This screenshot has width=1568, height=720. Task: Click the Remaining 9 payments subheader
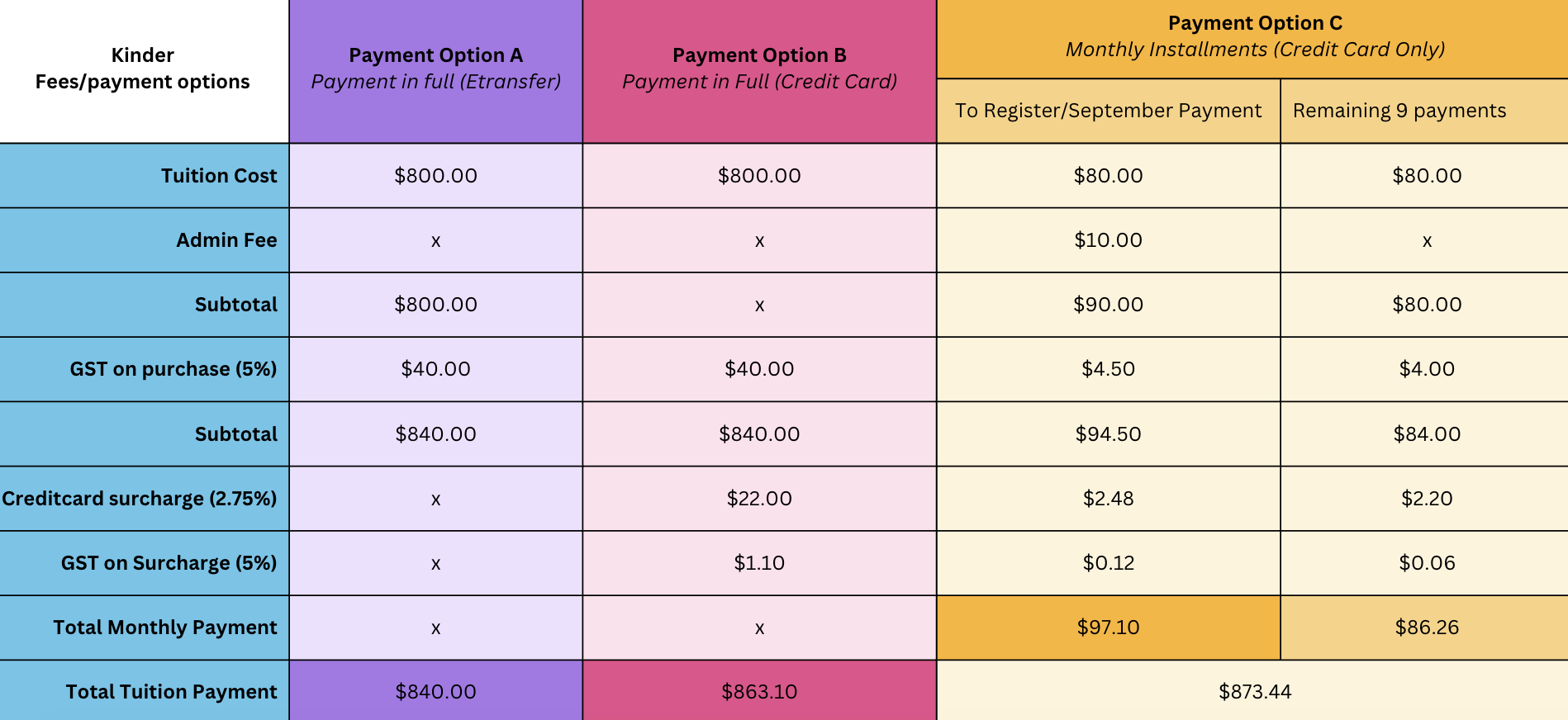coord(1424,111)
